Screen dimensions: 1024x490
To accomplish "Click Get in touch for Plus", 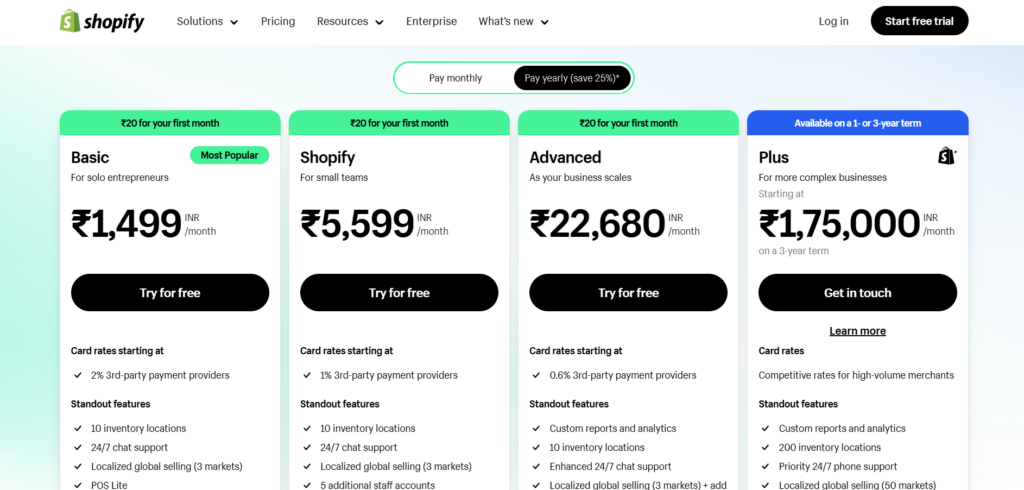I will click(857, 293).
